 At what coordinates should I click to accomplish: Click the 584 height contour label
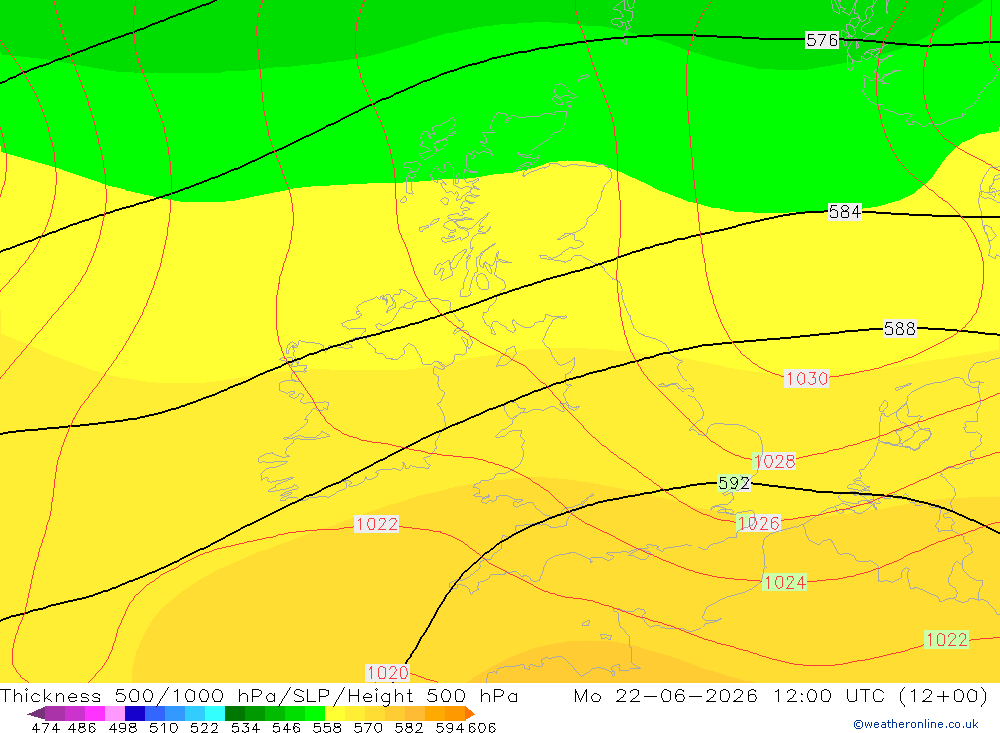point(844,212)
